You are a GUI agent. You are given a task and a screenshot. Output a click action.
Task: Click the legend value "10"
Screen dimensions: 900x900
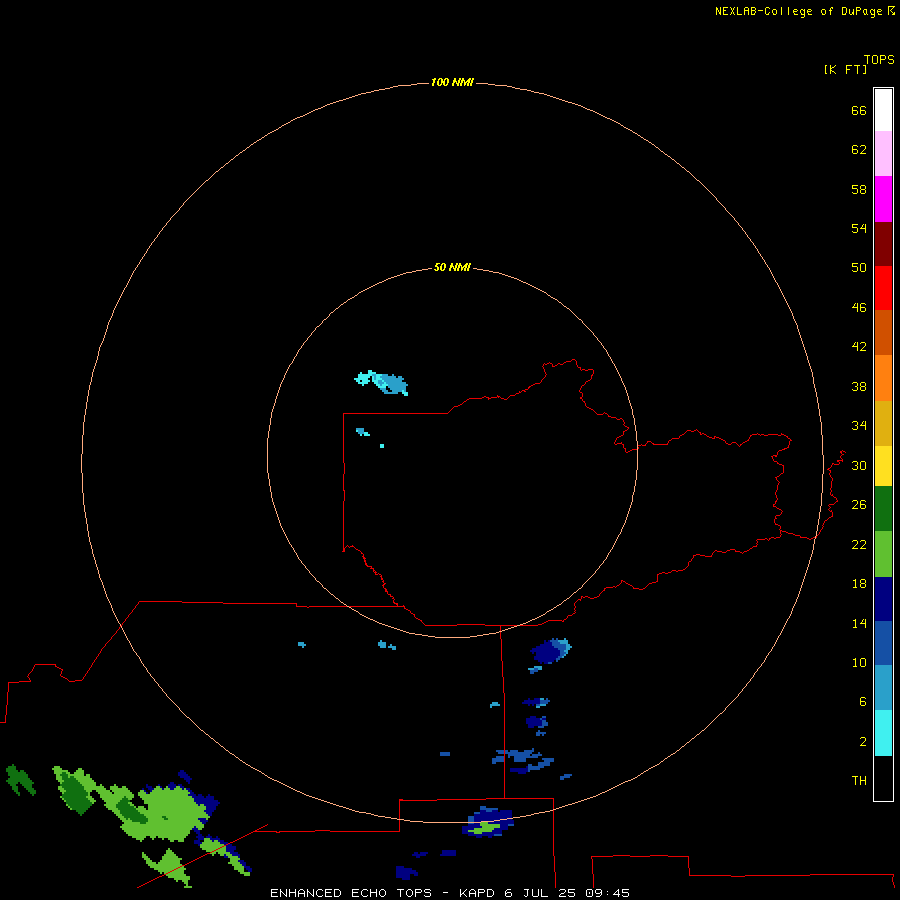(859, 662)
